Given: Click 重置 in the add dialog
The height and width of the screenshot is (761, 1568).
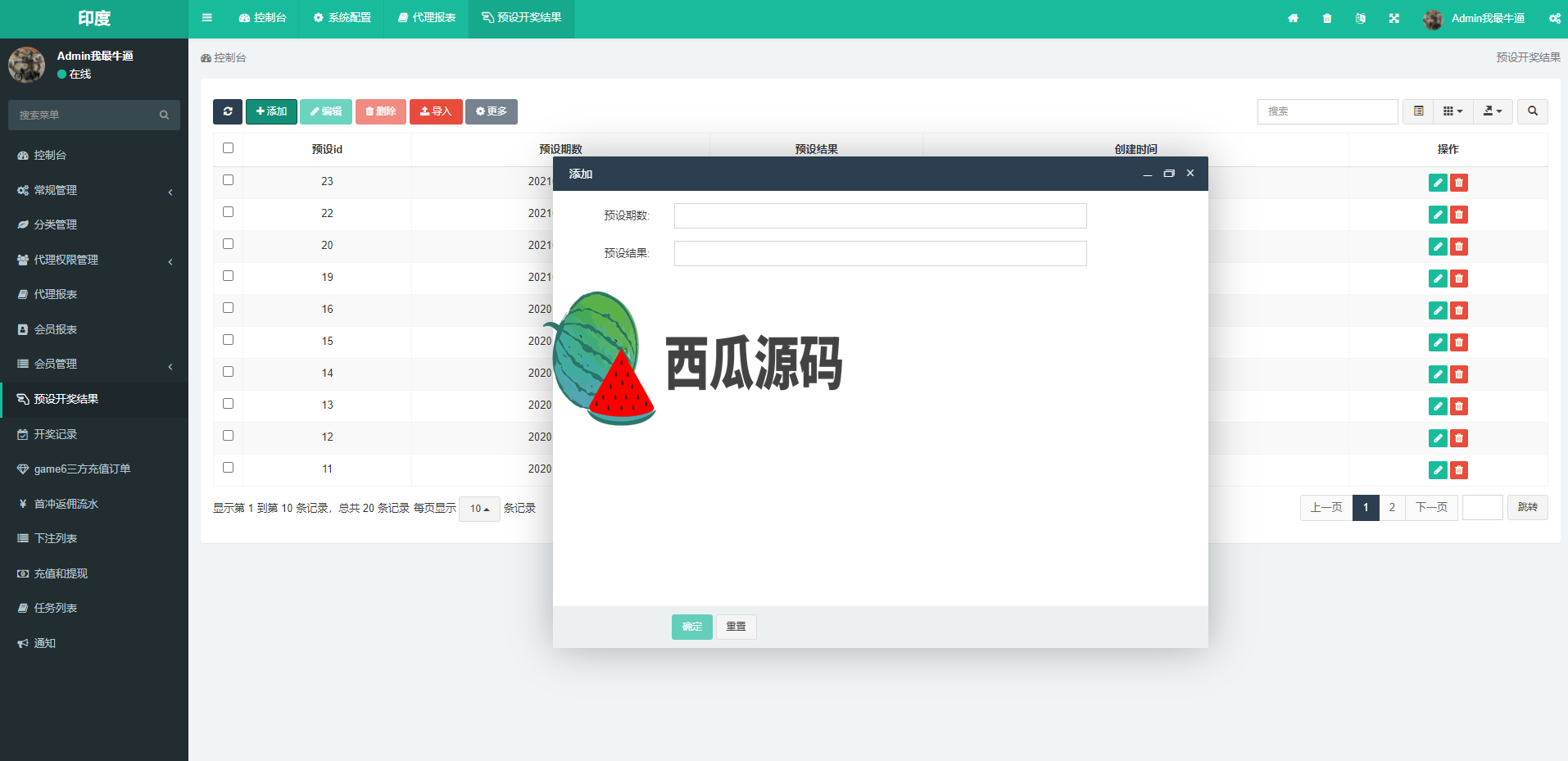Looking at the screenshot, I should coord(736,627).
